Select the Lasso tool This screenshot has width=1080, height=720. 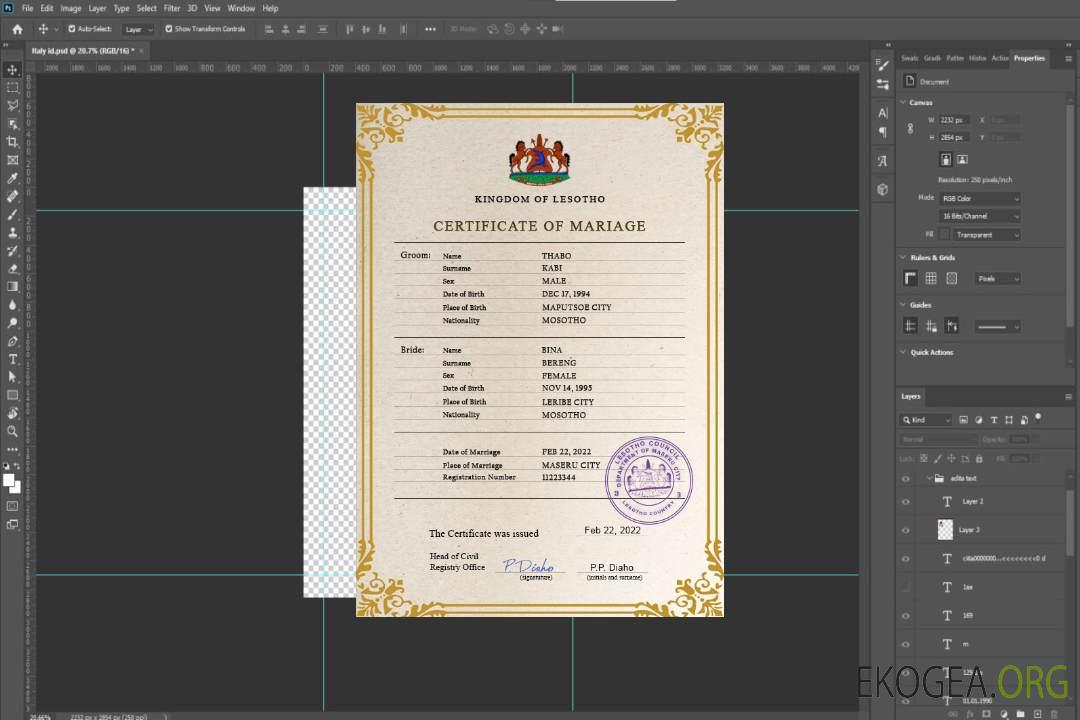[12, 105]
